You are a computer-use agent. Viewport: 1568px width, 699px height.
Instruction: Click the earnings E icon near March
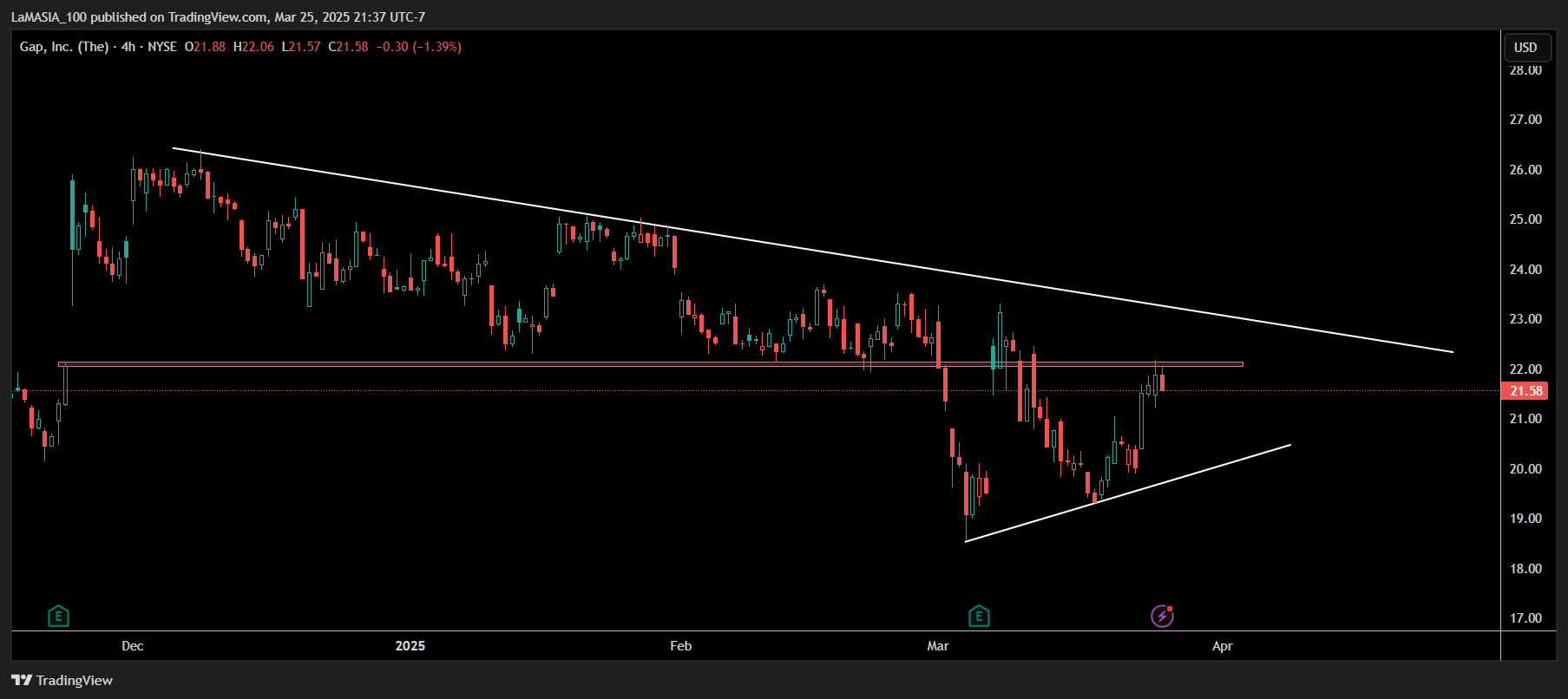point(979,617)
